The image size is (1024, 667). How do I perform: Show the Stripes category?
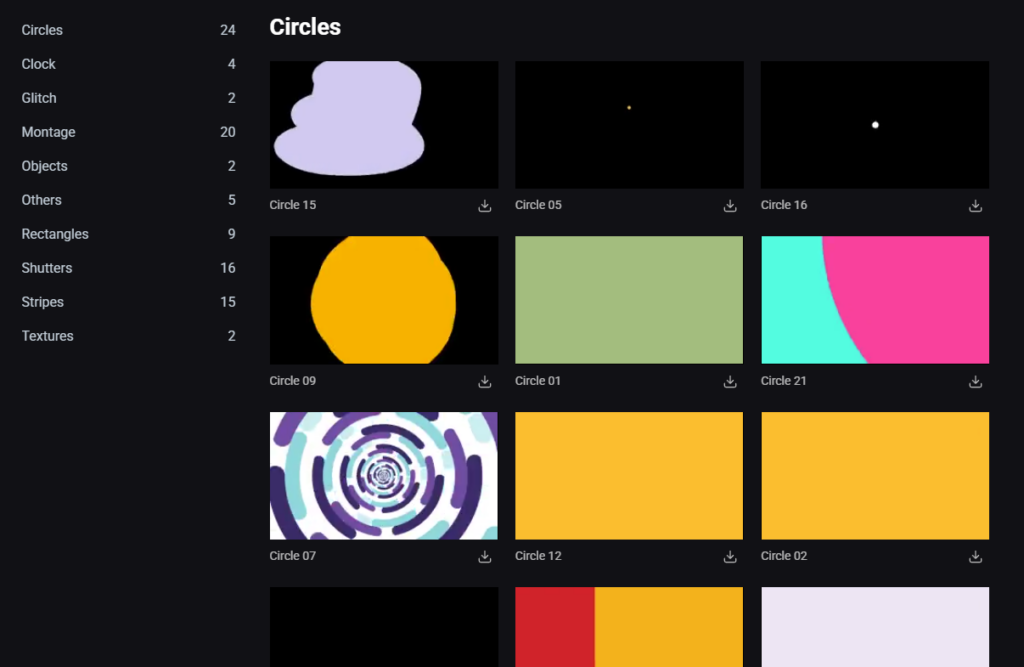pyautogui.click(x=43, y=302)
